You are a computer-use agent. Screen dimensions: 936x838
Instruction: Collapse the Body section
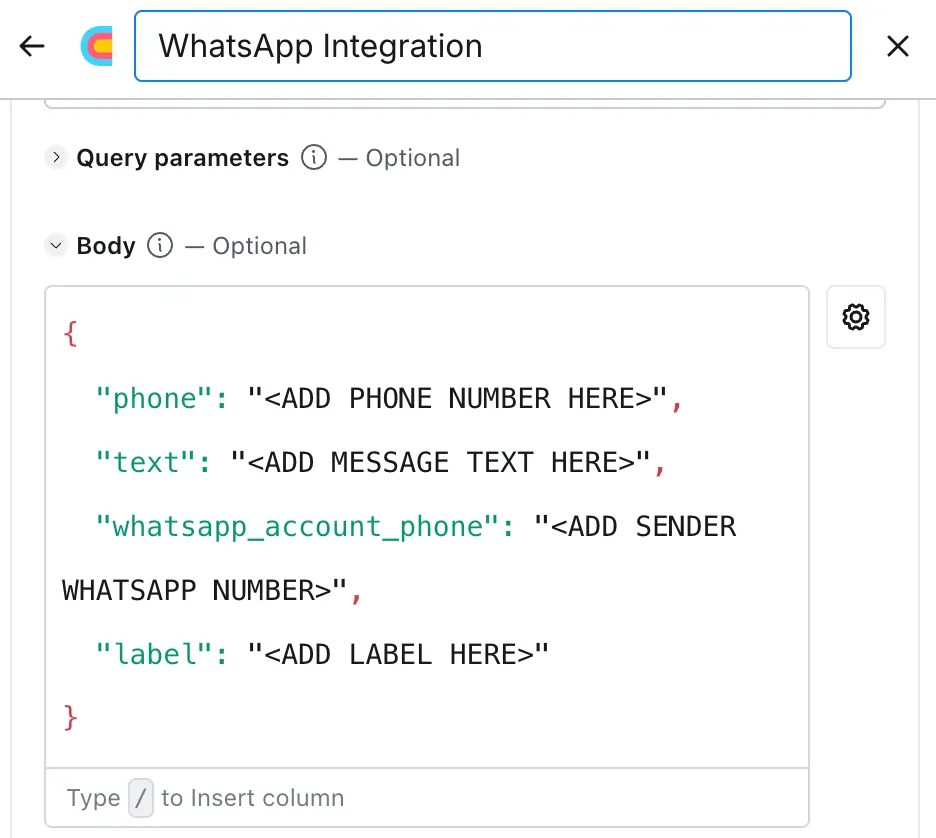pos(56,245)
